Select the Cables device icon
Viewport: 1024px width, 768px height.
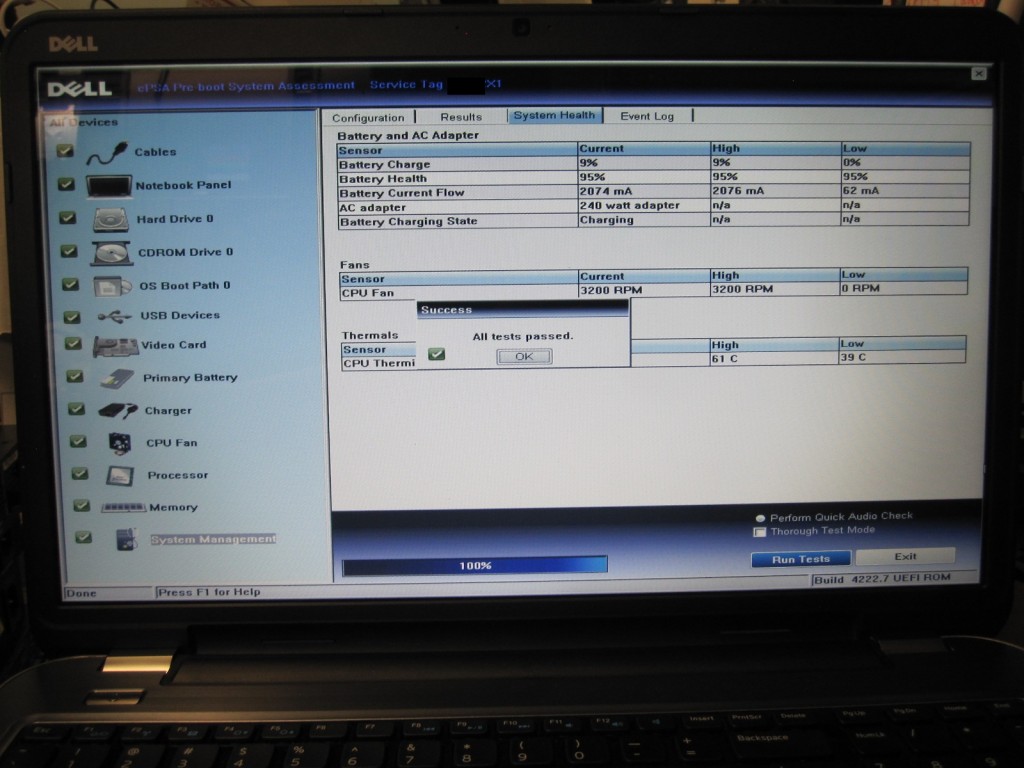pyautogui.click(x=106, y=153)
